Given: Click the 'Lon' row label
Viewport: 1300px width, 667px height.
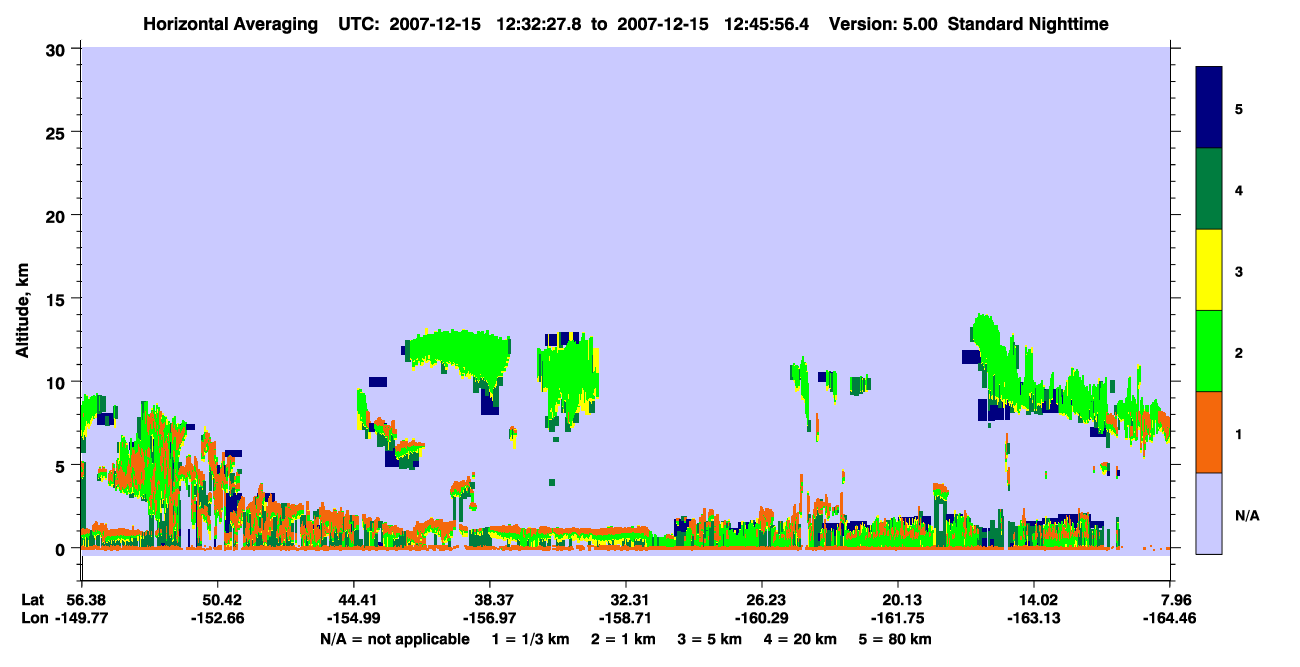Looking at the screenshot, I should pos(34,618).
